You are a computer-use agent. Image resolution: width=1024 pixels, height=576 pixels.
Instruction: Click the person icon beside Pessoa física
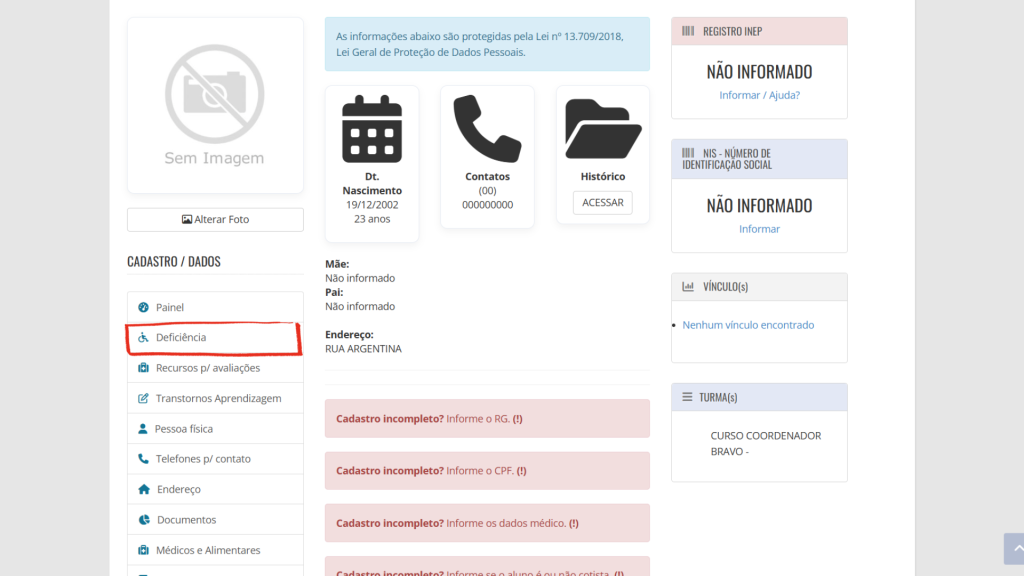coord(143,429)
